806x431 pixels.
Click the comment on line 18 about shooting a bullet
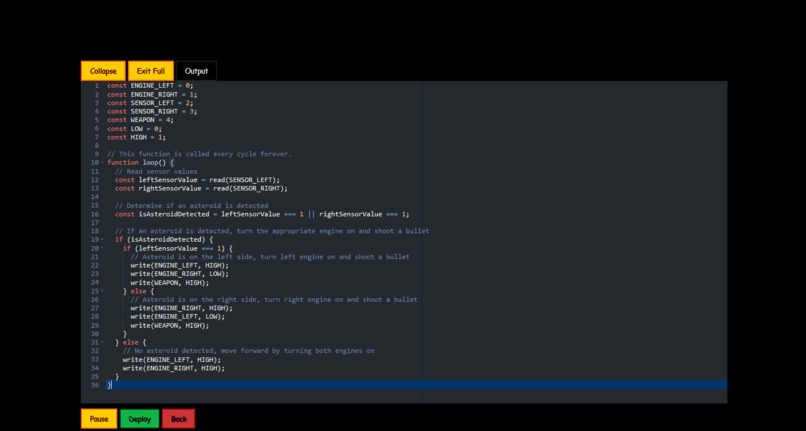tap(272, 231)
